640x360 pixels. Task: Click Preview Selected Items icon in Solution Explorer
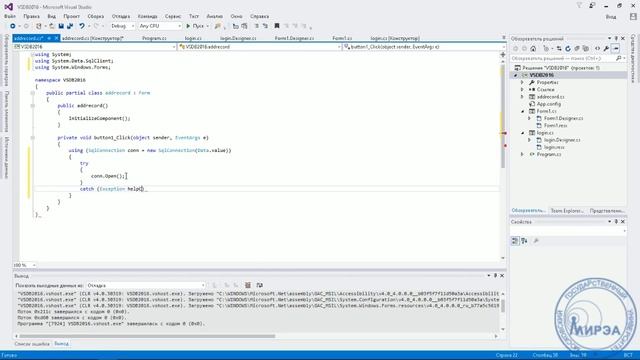(616, 49)
